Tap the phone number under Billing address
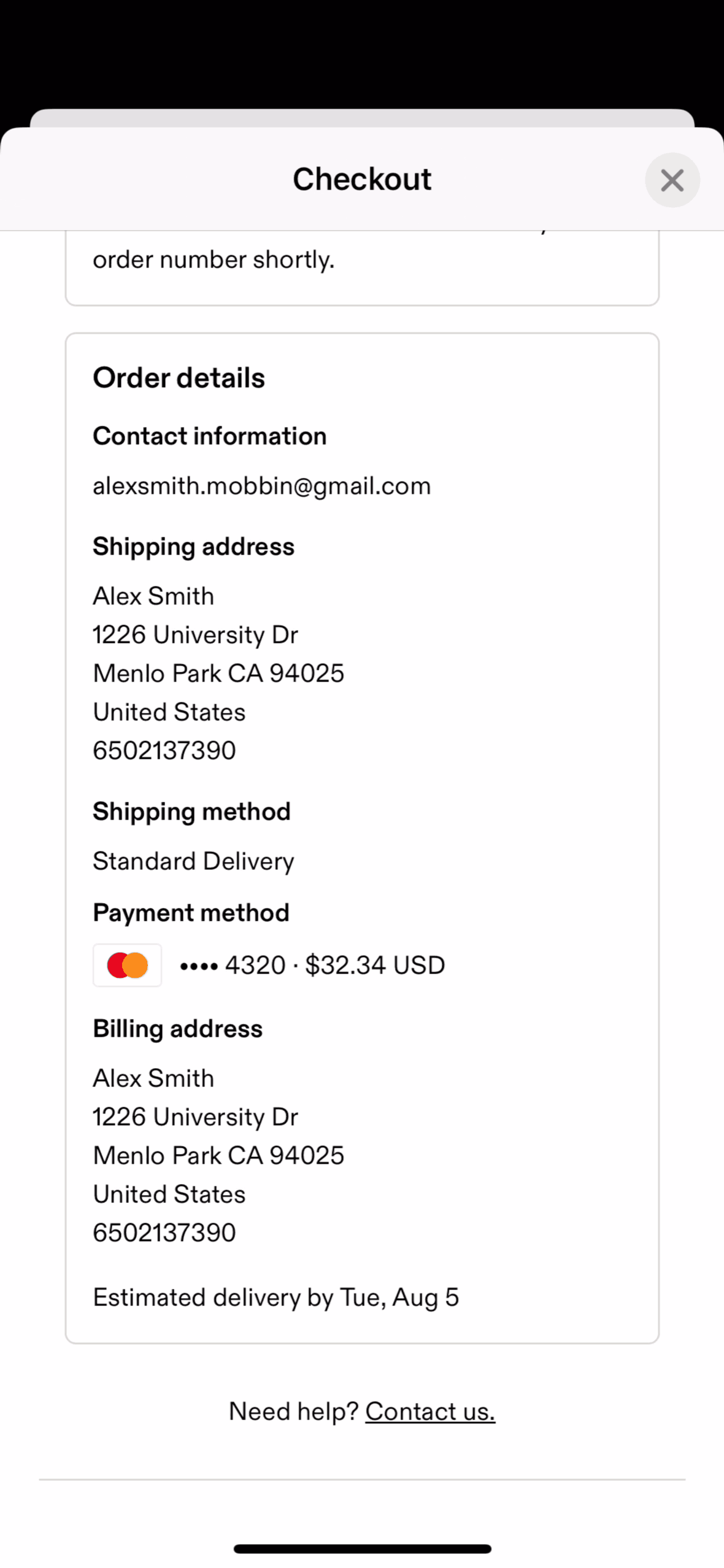Viewport: 724px width, 1568px height. (164, 1232)
